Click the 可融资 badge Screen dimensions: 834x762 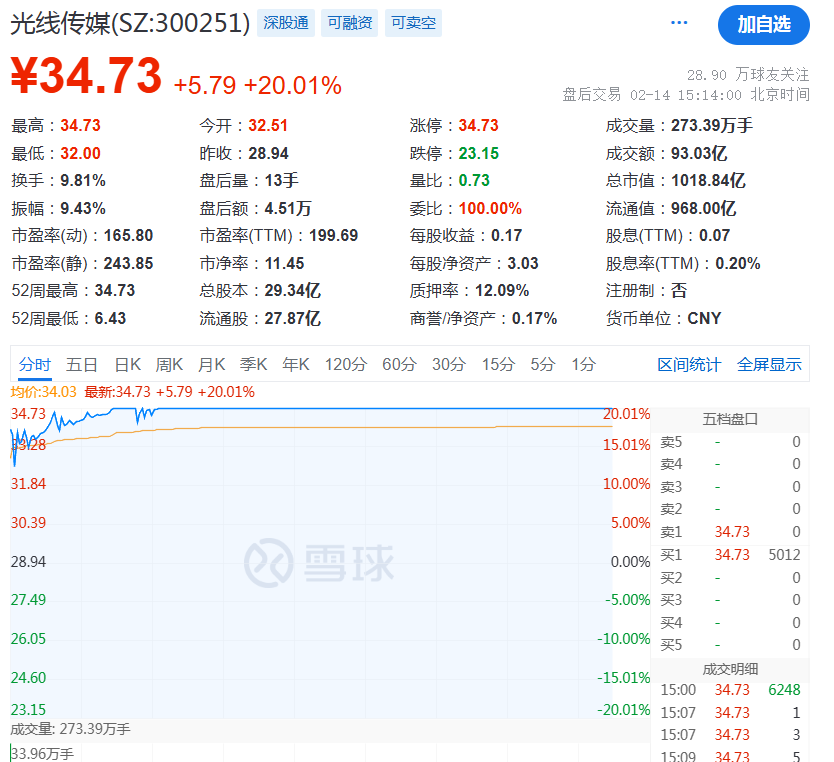pos(348,21)
